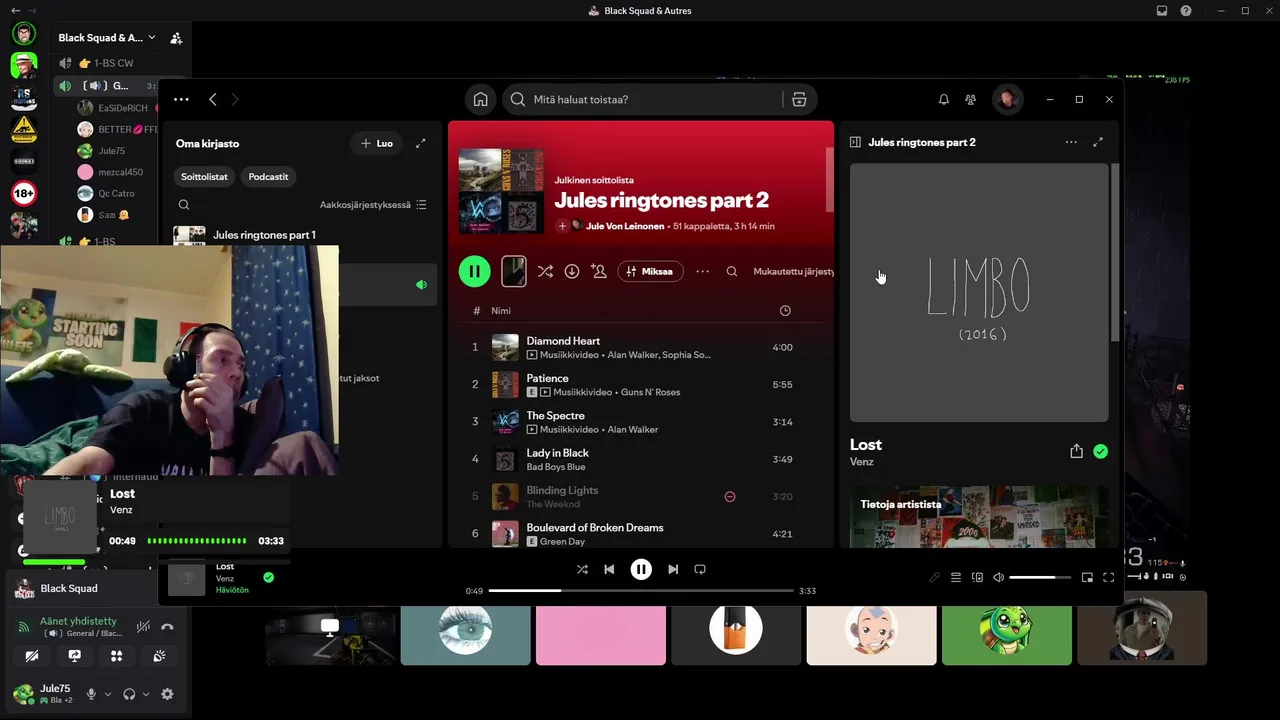Share your screen in Discord

click(x=74, y=656)
